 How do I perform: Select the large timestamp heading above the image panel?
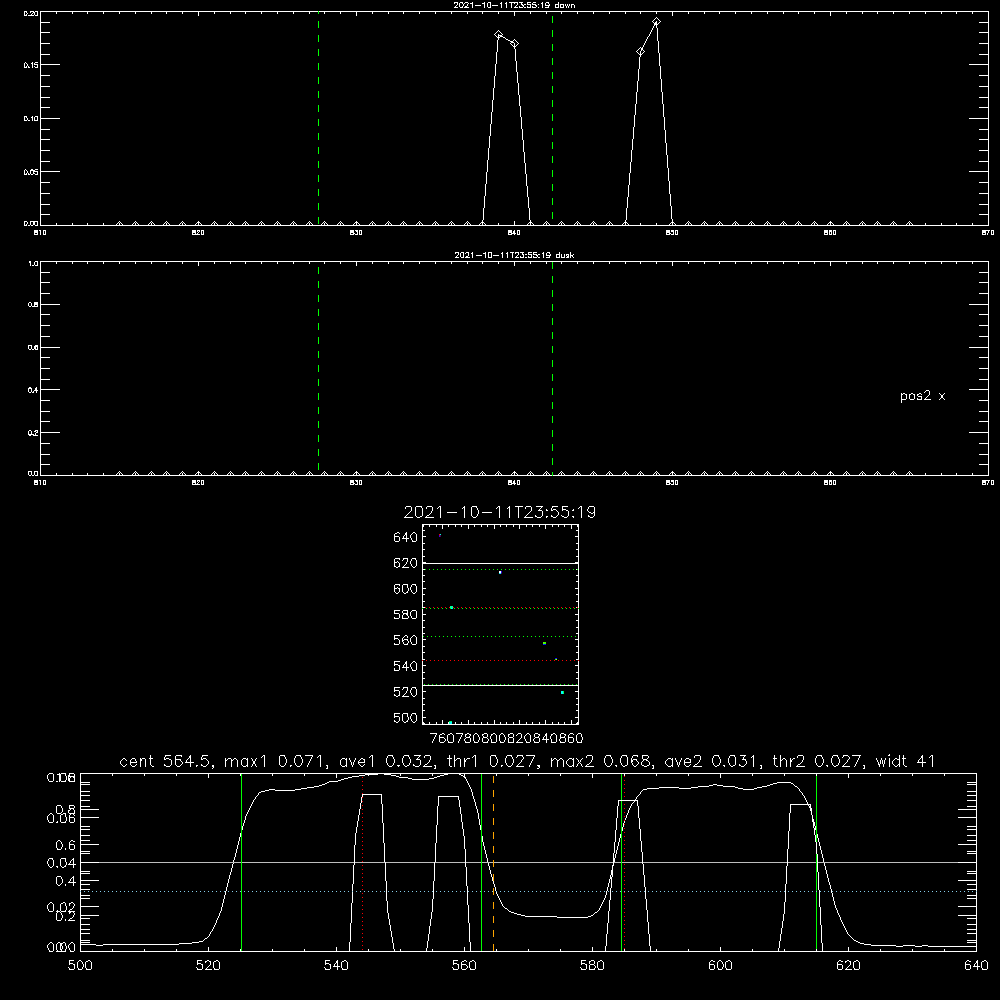point(499,512)
